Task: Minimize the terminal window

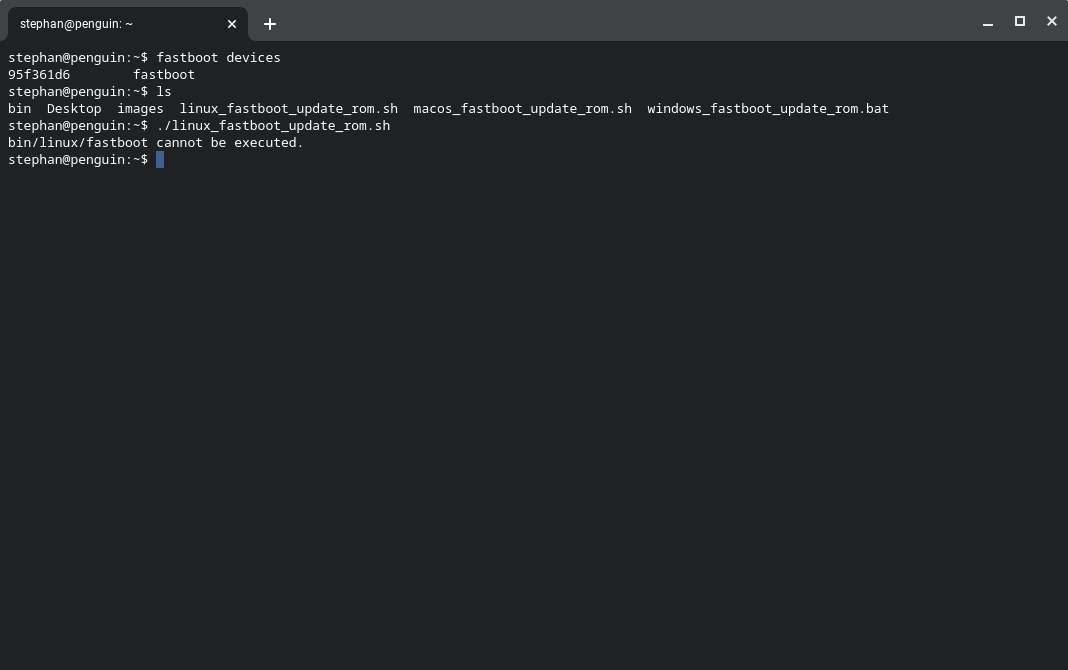Action: [988, 22]
